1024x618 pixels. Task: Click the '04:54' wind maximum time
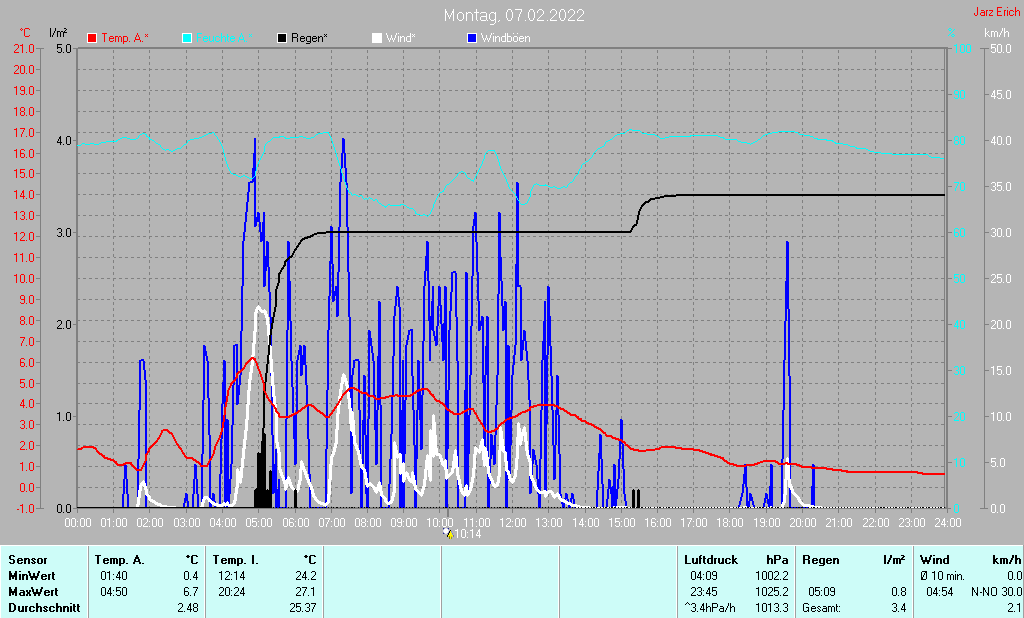coord(940,592)
